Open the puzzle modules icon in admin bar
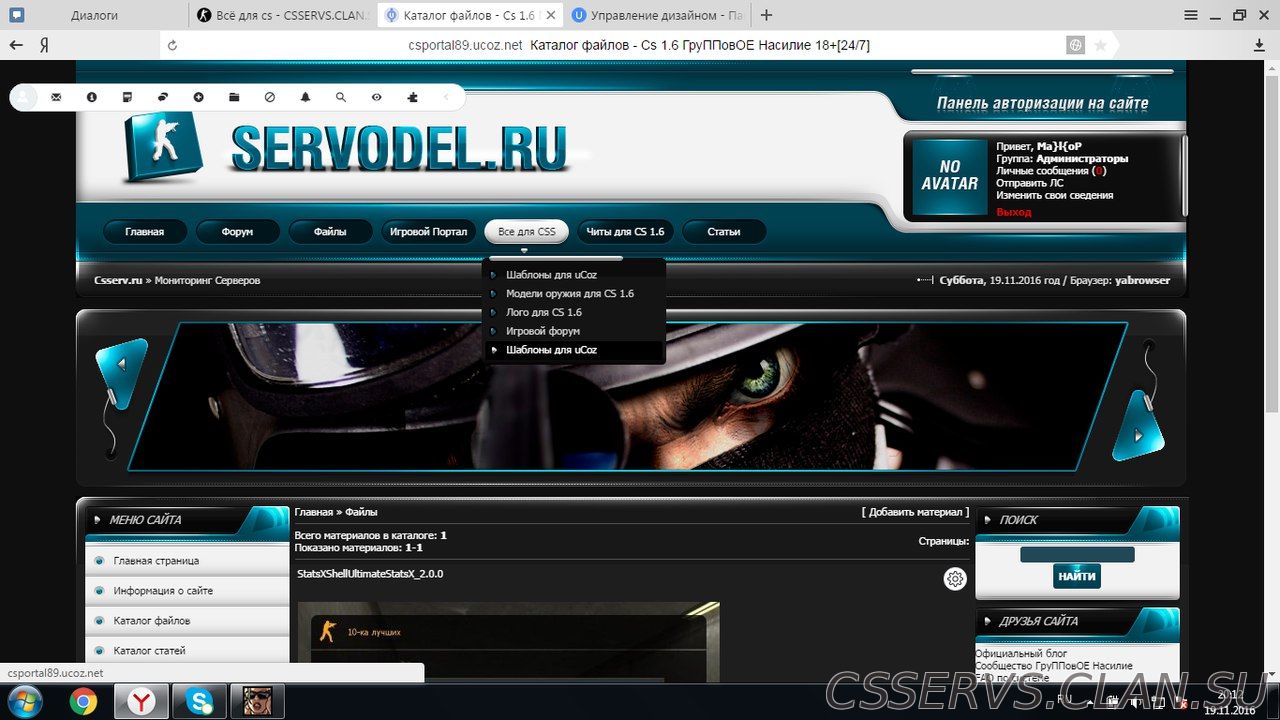Screen dimensions: 1280x720 pyautogui.click(x=413, y=97)
